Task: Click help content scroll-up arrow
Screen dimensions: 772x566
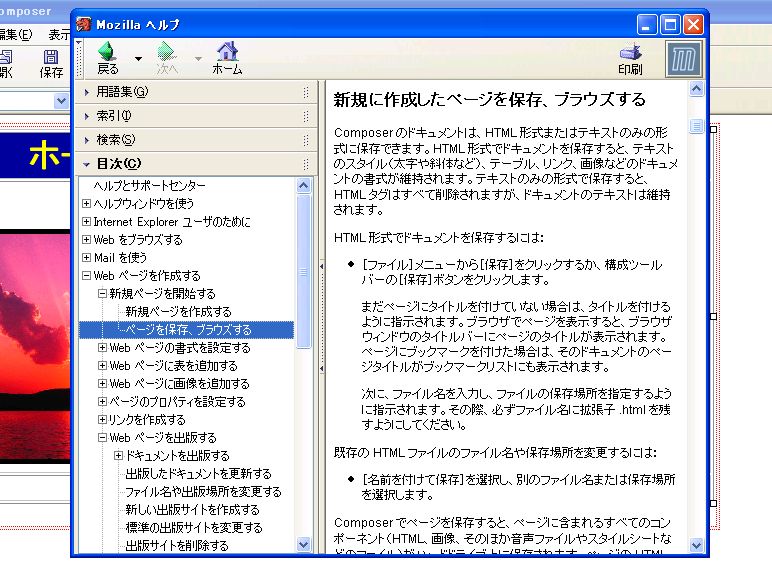Action: tap(696, 89)
